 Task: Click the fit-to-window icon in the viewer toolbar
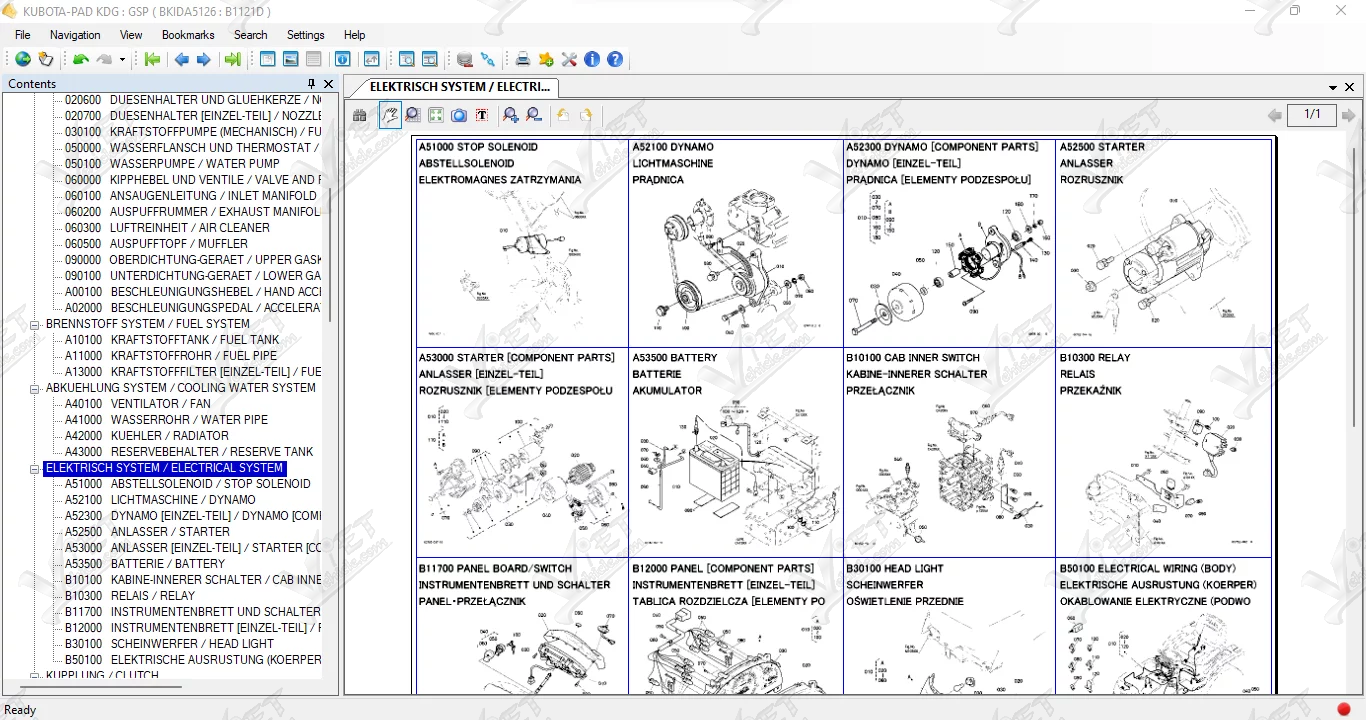[x=436, y=116]
